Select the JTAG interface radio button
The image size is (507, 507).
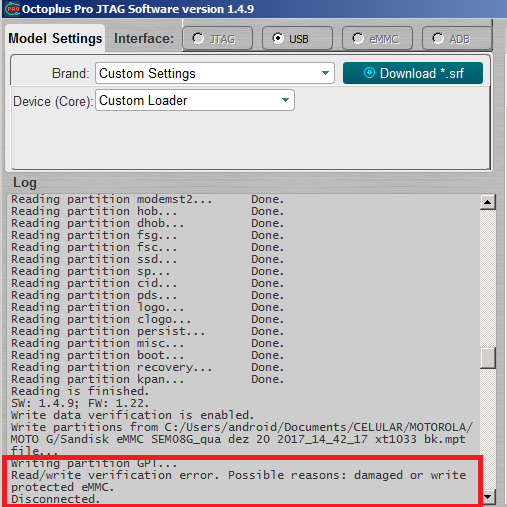pyautogui.click(x=198, y=39)
